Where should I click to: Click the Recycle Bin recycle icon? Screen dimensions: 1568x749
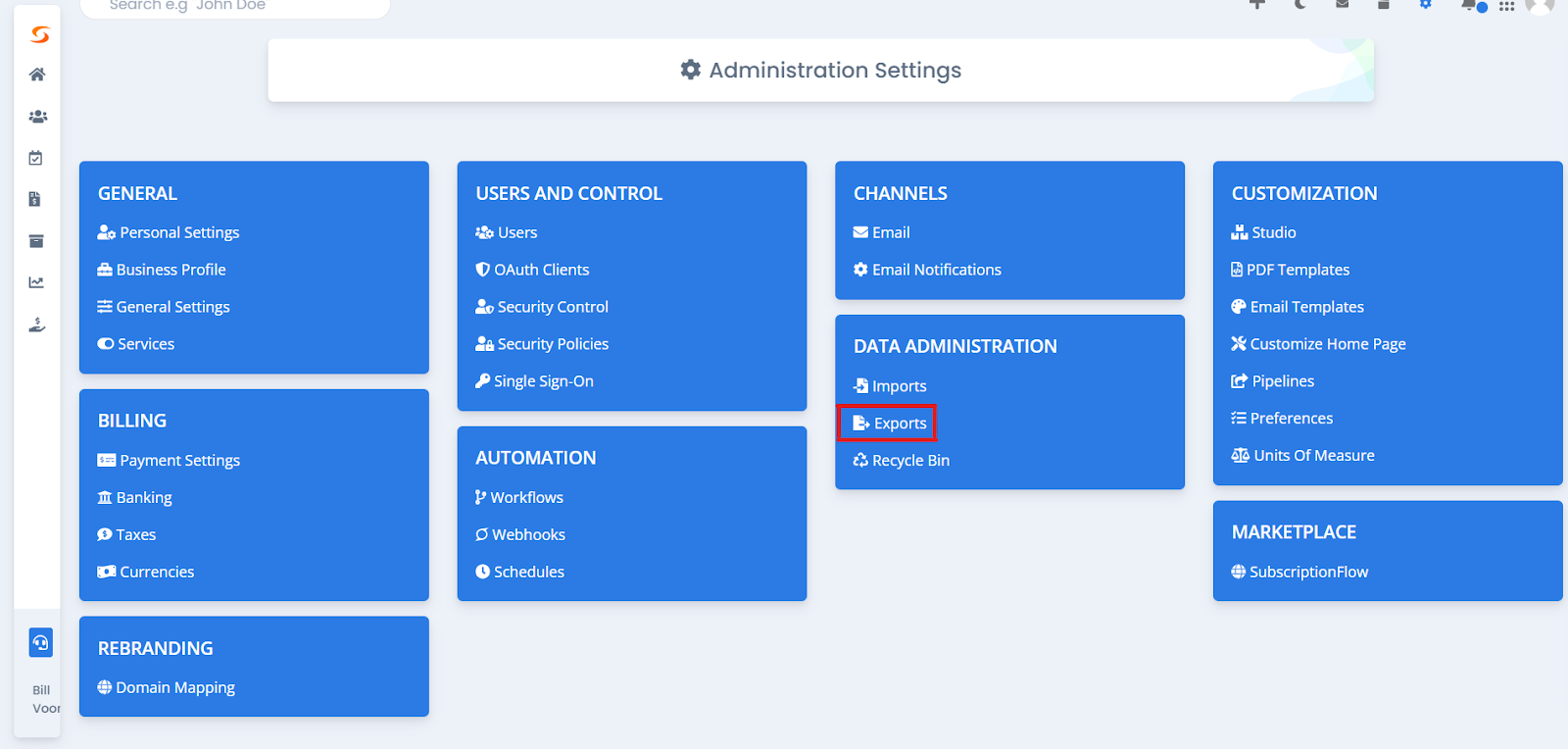pos(860,460)
